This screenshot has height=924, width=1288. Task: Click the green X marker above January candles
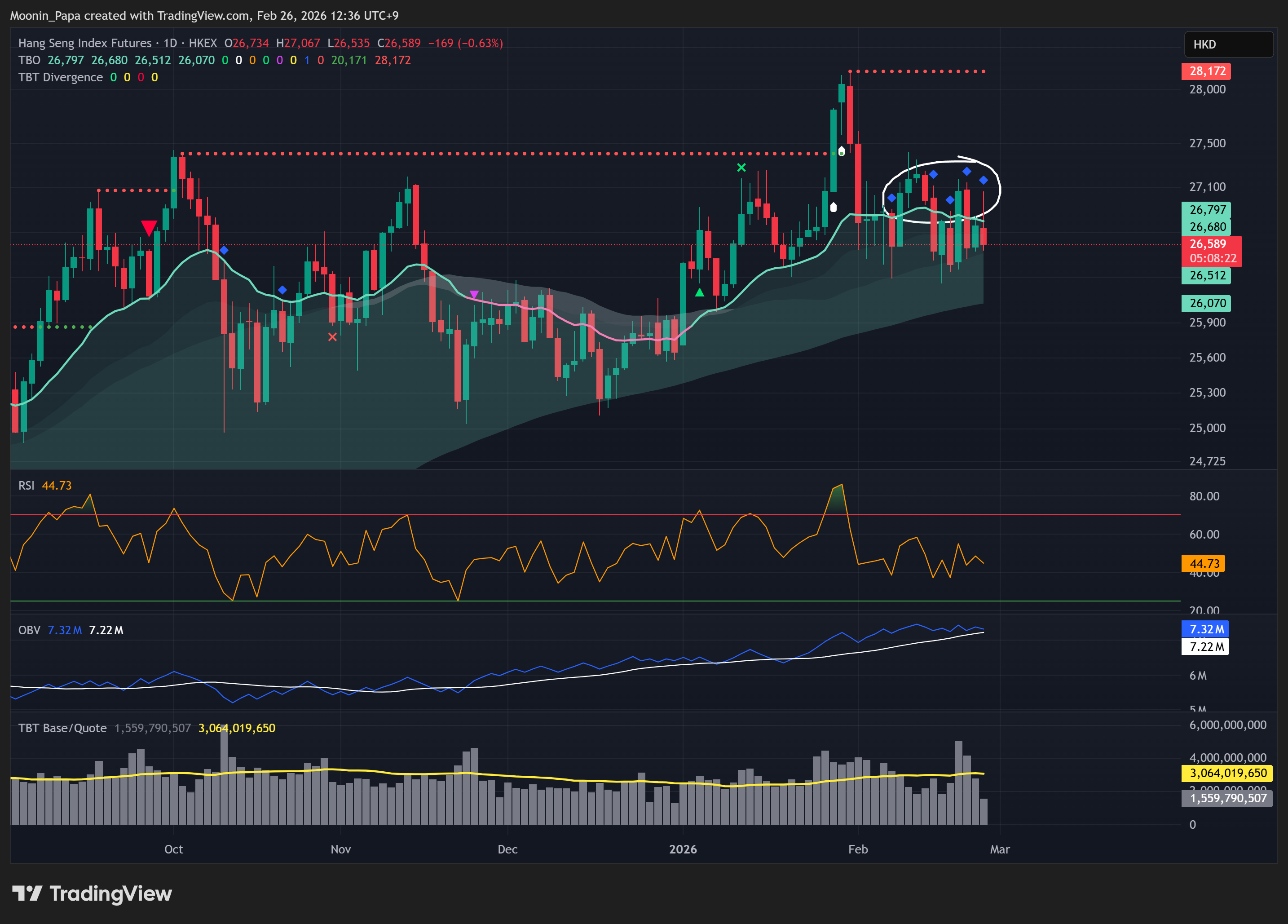point(741,168)
